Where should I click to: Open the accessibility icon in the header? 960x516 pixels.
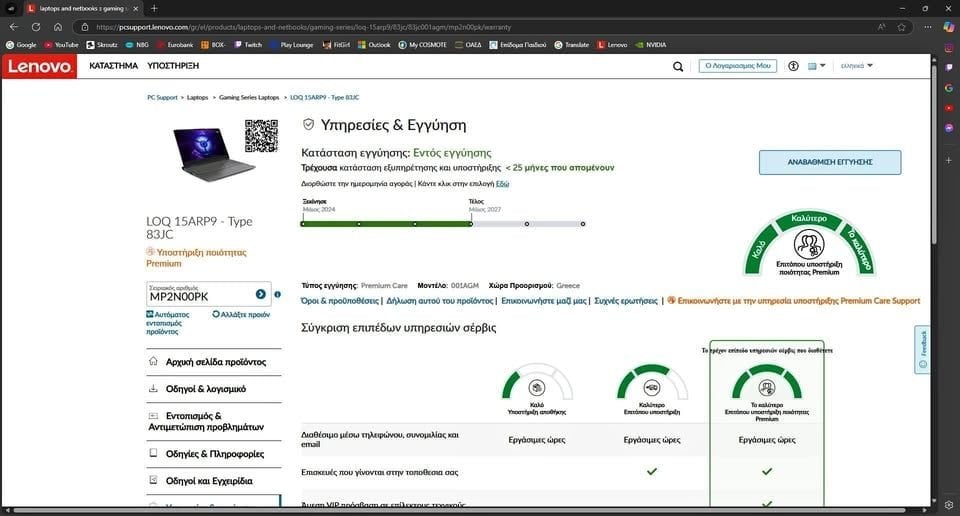click(x=793, y=66)
